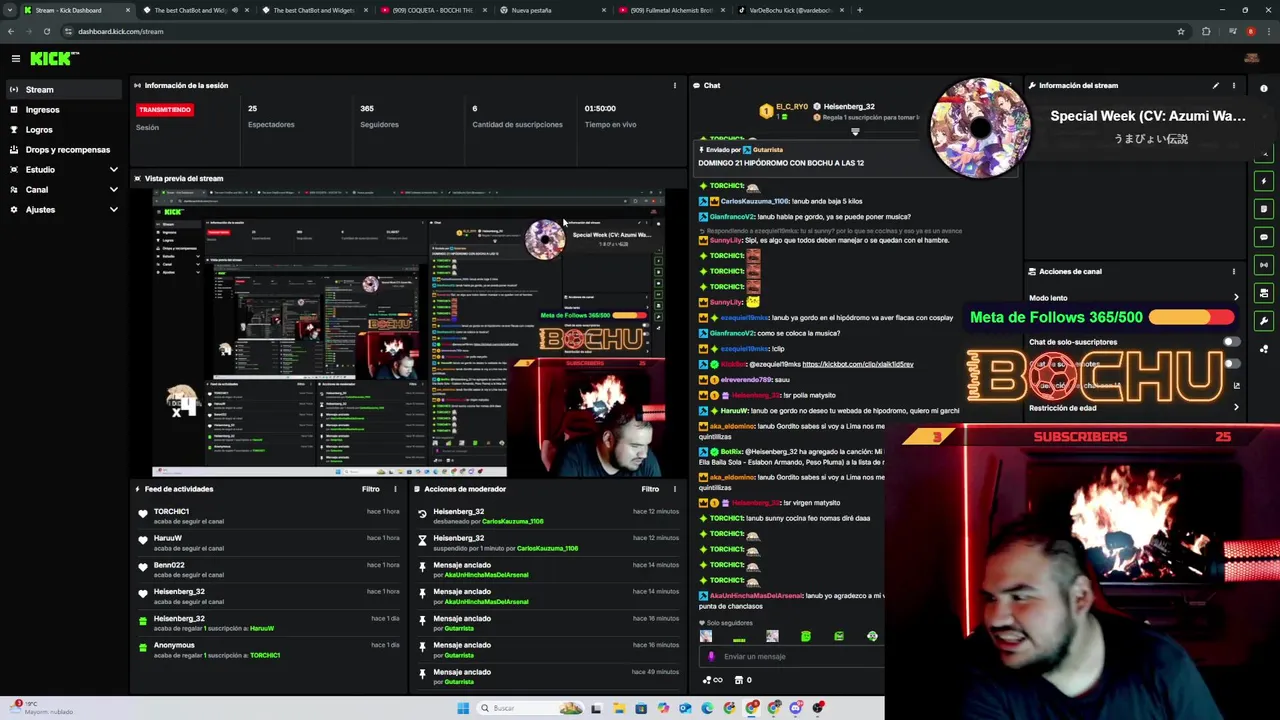This screenshot has width=1280, height=720.
Task: Click broadcast signal icon in right sidebar
Action: [1264, 265]
